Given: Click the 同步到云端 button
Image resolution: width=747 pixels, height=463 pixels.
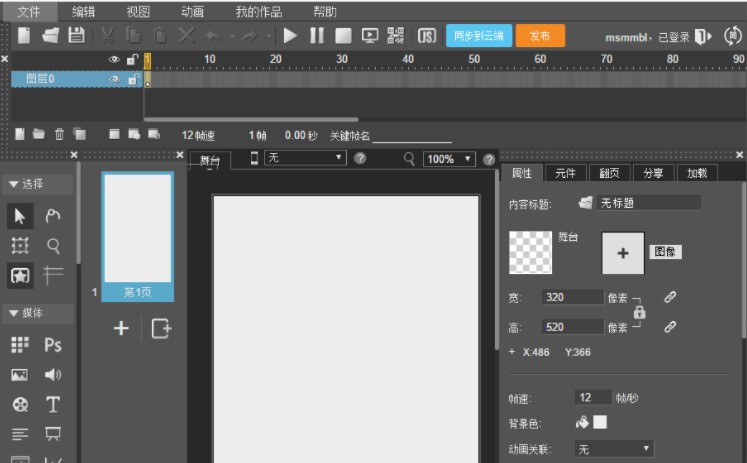Looking at the screenshot, I should (478, 36).
